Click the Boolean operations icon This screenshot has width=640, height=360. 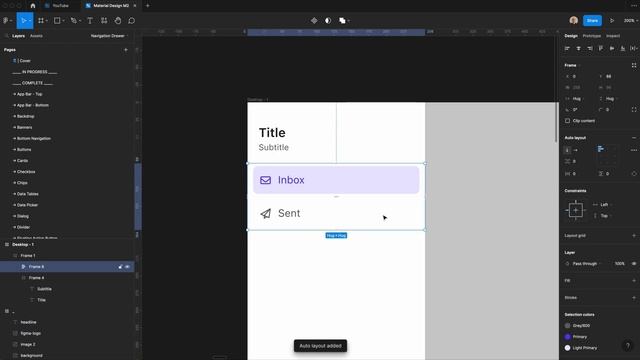tap(342, 20)
